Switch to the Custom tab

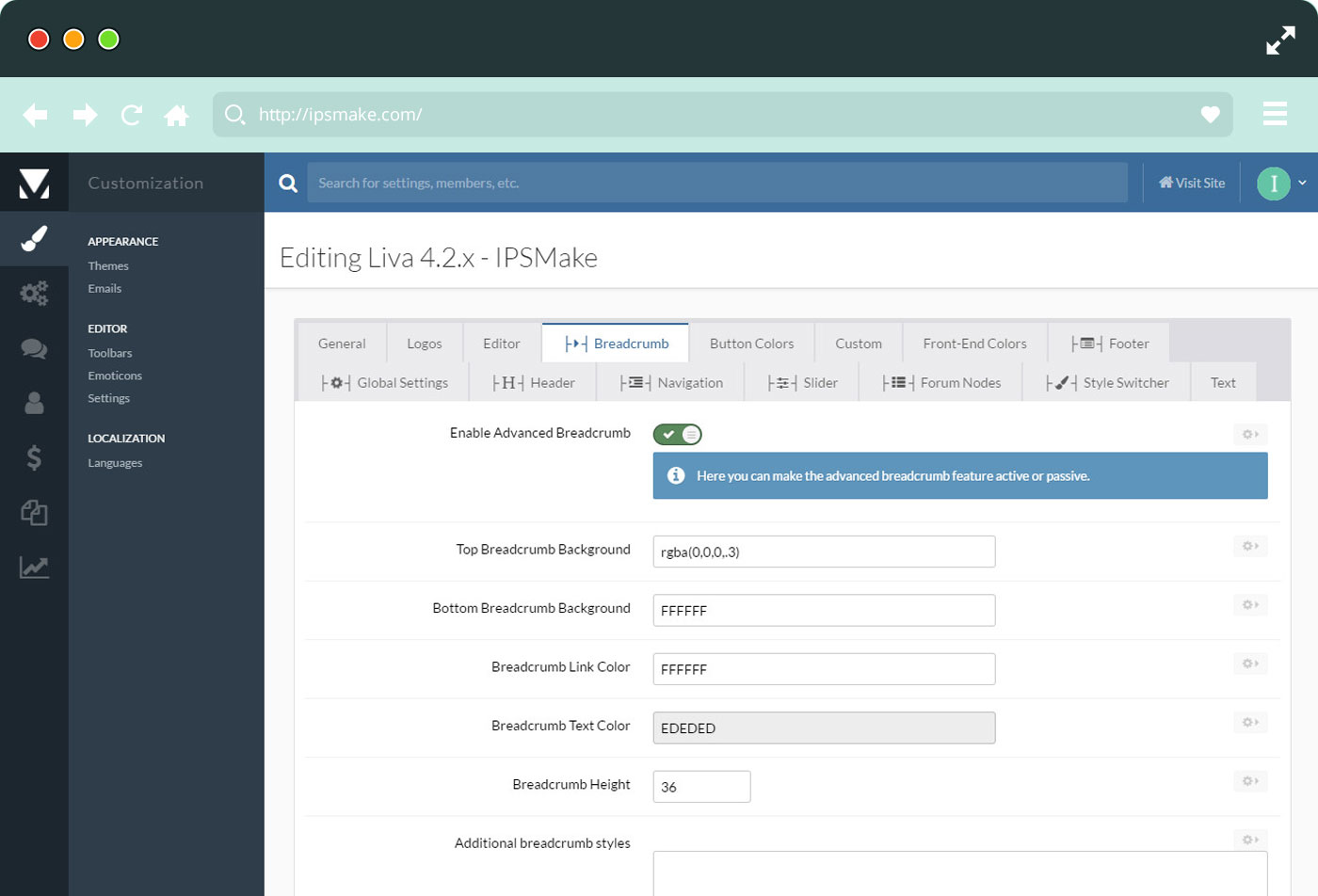click(859, 344)
